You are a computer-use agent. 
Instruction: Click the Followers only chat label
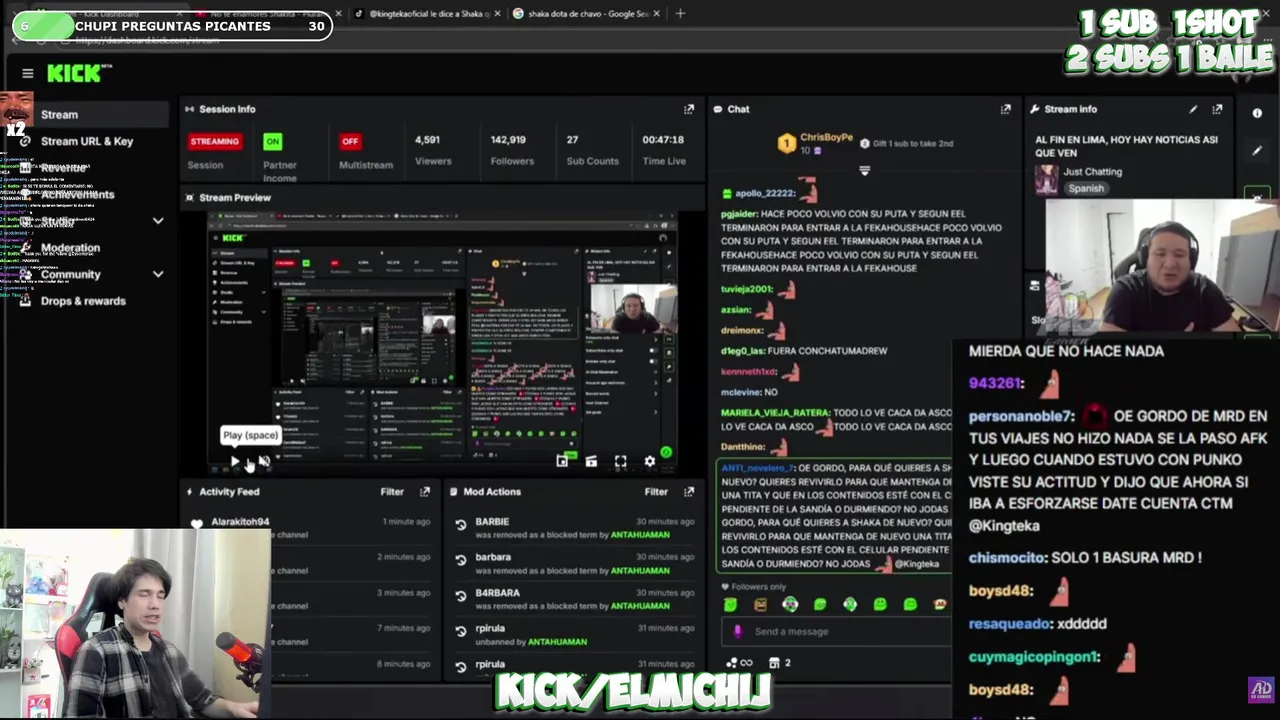(x=758, y=587)
